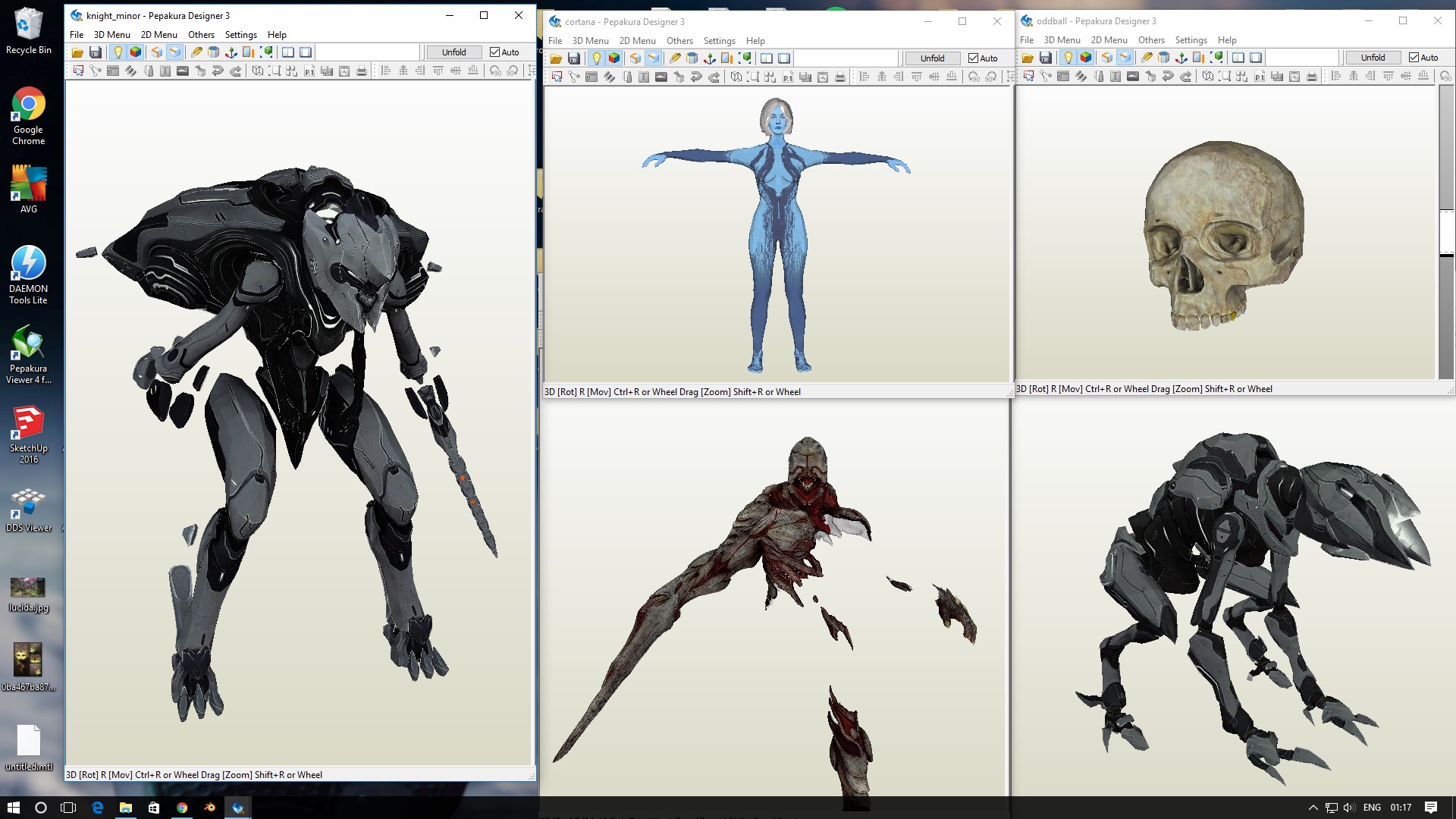
Task: Toggle Auto checkbox in oddball window
Action: point(1414,58)
